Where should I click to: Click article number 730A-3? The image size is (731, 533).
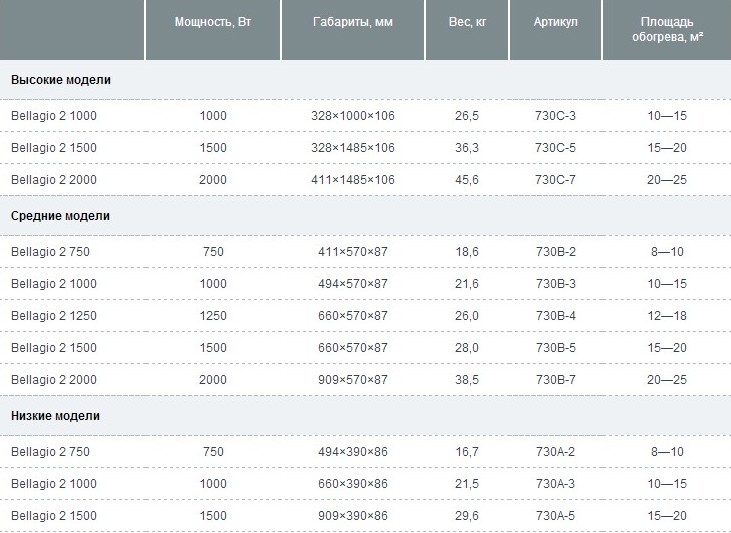[x=555, y=484]
